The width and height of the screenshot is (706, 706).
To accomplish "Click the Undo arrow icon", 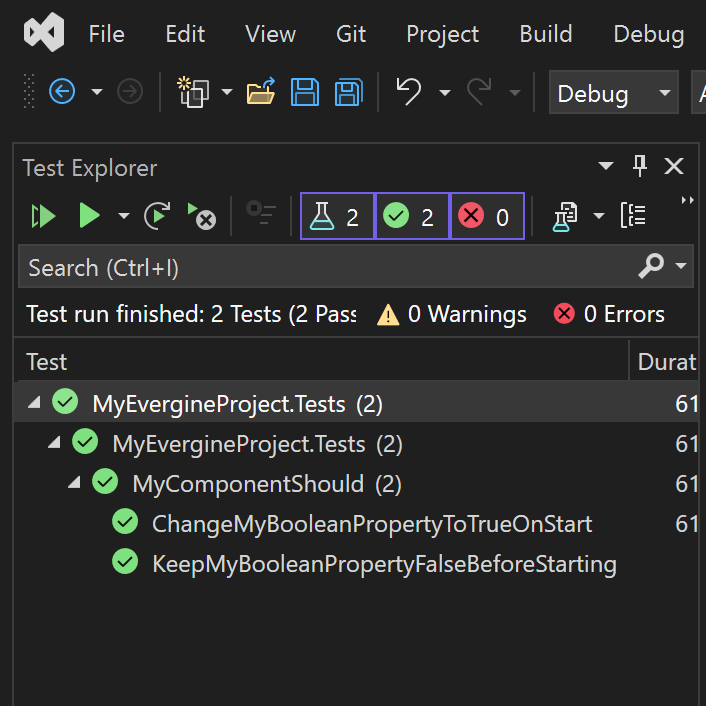I will coord(408,92).
